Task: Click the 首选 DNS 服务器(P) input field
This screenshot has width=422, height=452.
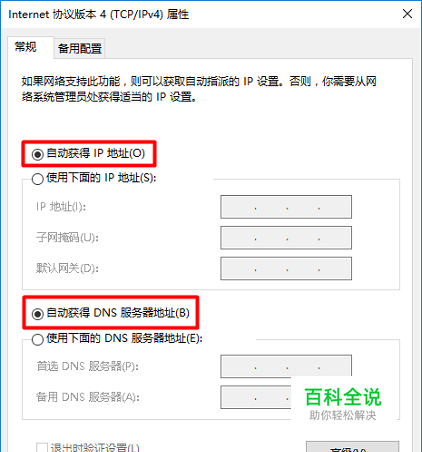Action: [286, 366]
